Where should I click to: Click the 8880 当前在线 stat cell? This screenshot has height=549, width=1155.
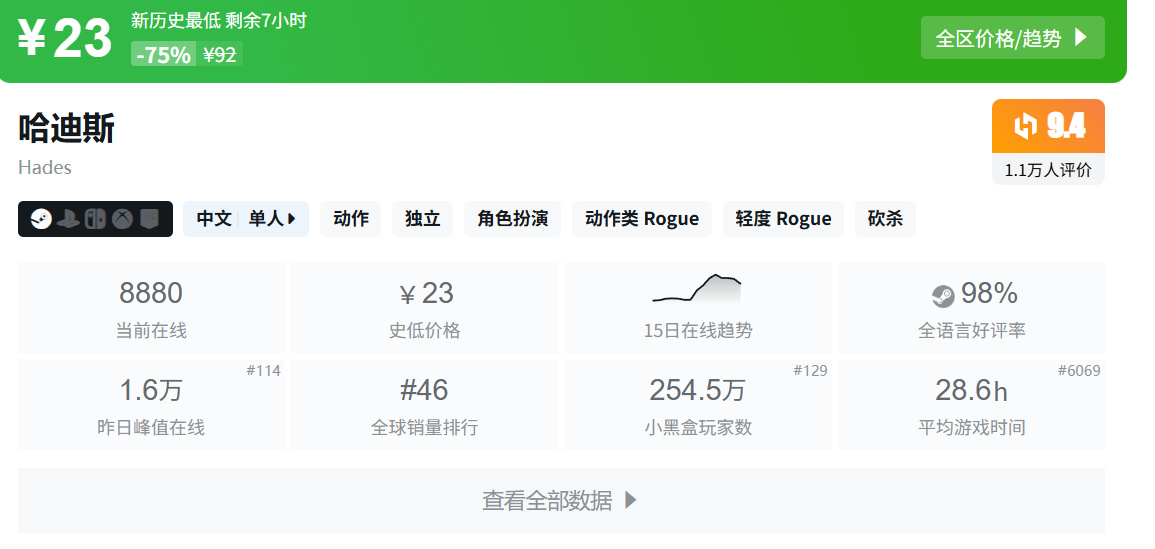pos(151,308)
